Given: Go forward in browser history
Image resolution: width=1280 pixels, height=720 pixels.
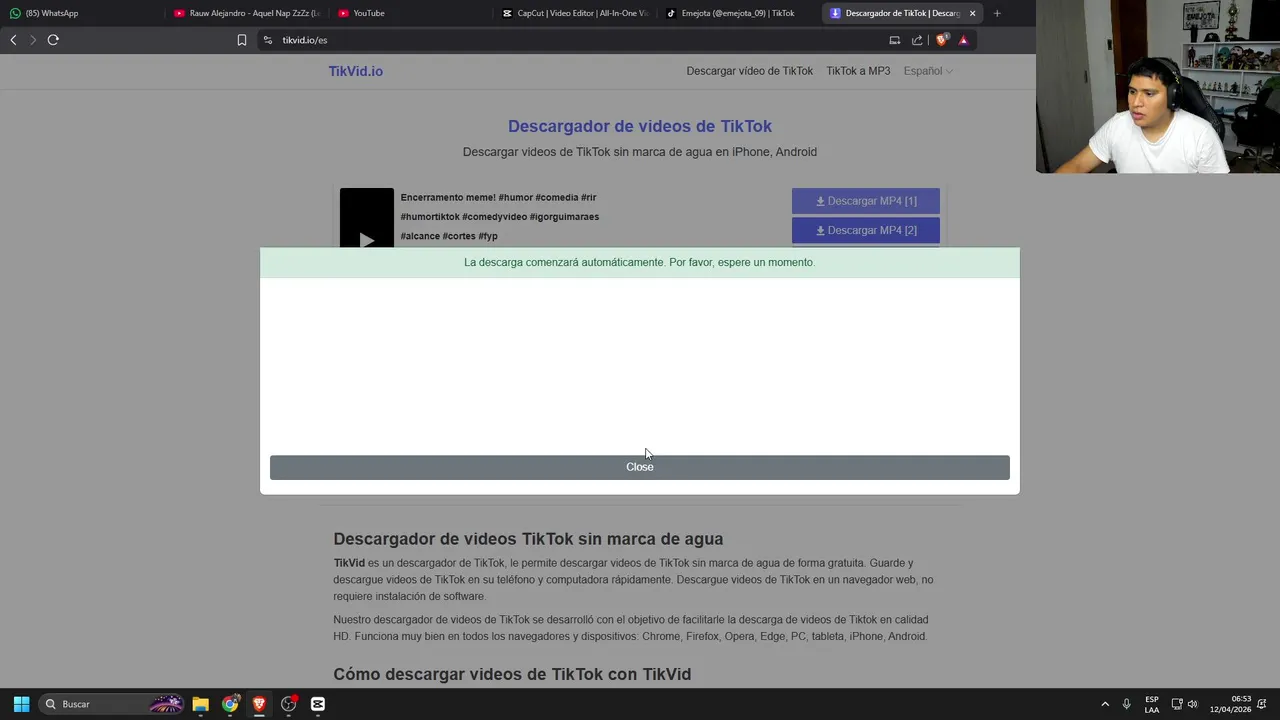Looking at the screenshot, I should [x=33, y=40].
